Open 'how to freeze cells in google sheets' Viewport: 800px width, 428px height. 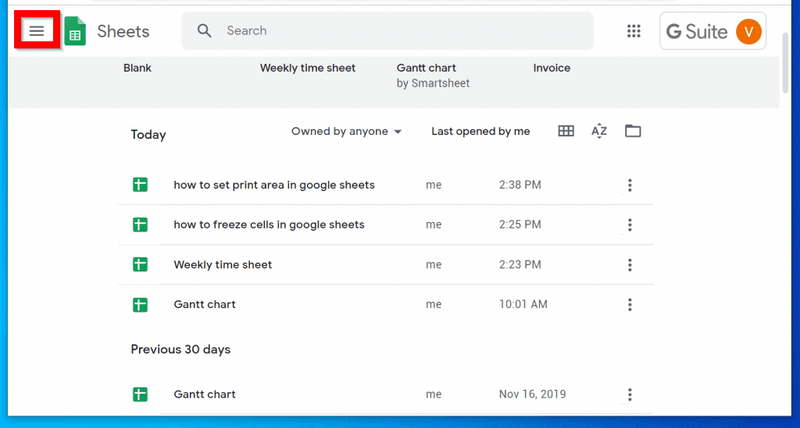(269, 224)
